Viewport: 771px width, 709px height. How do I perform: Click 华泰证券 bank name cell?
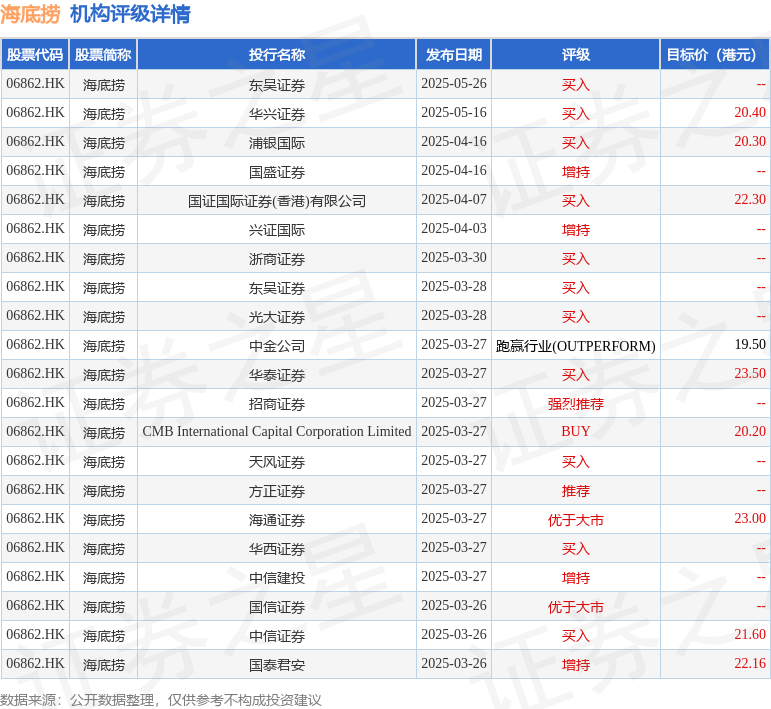(277, 375)
